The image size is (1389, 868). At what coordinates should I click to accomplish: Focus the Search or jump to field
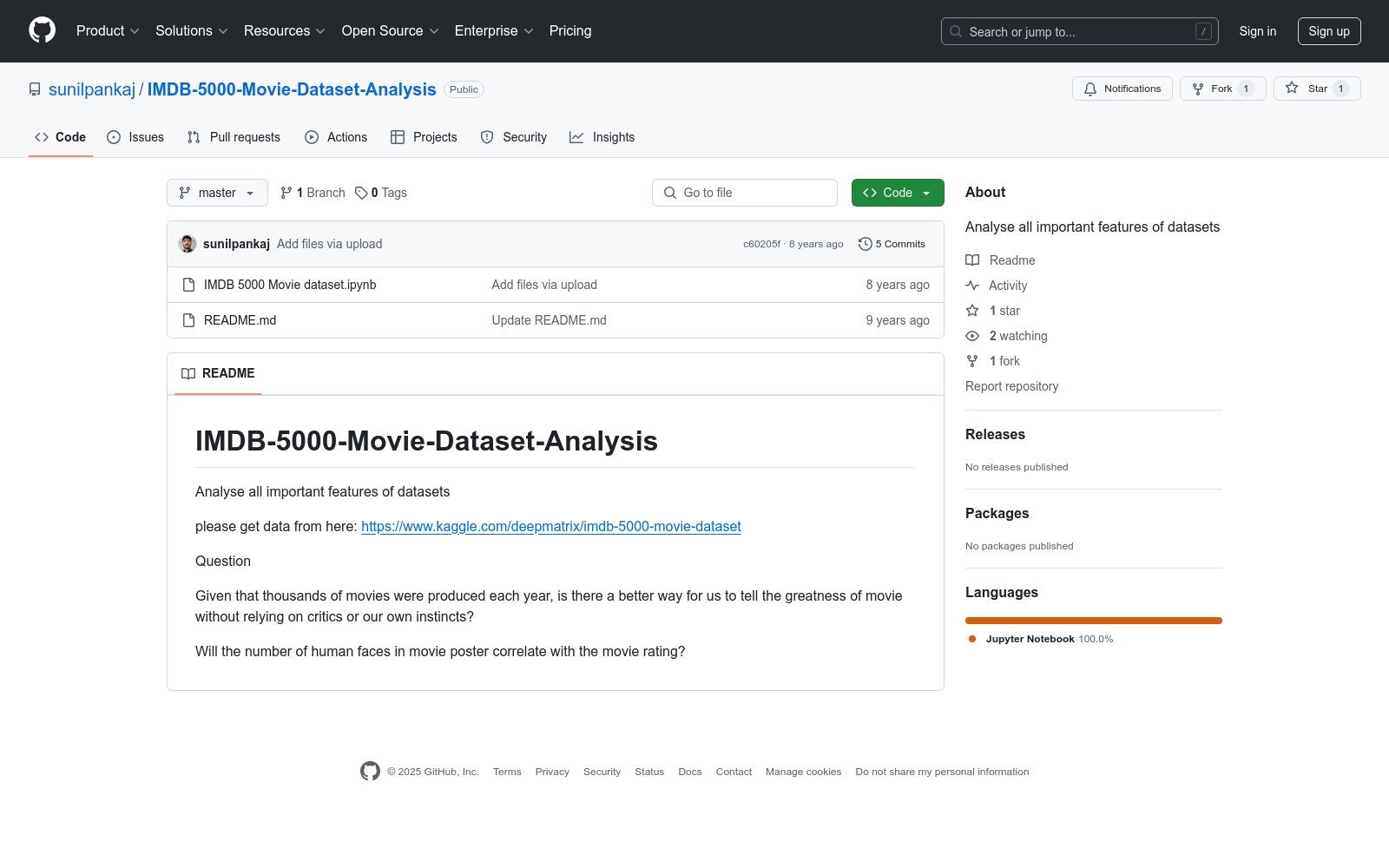click(1080, 31)
